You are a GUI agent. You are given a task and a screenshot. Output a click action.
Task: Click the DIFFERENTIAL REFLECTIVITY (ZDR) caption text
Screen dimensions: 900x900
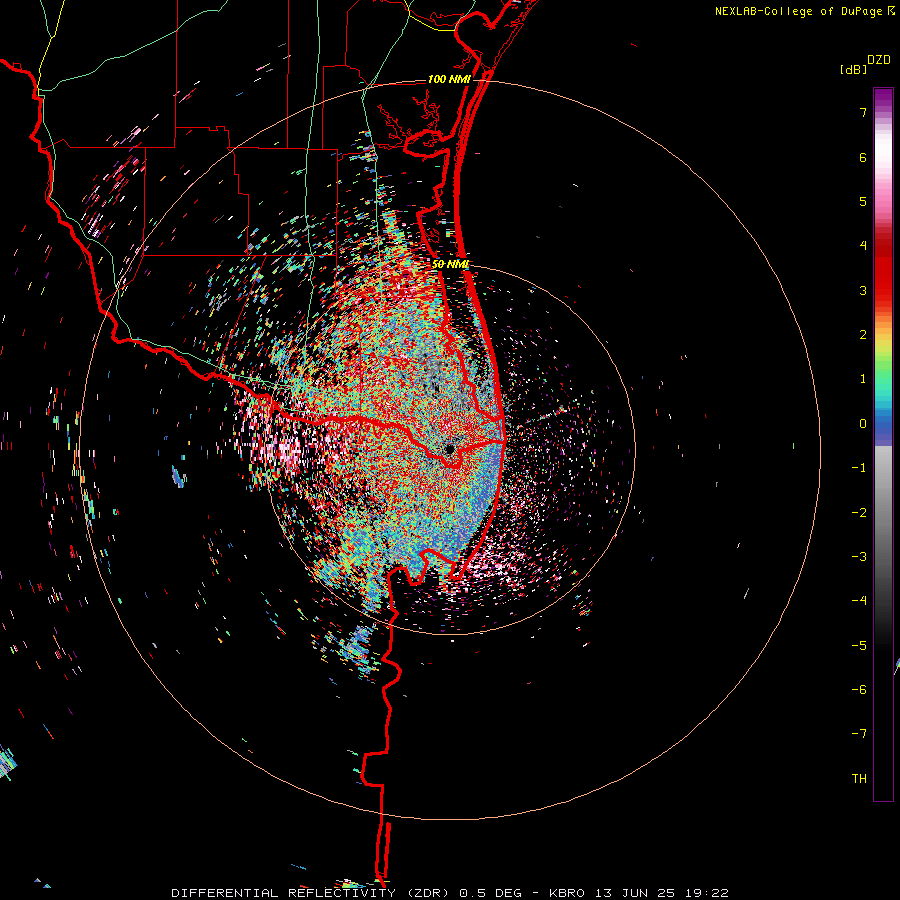coord(313,893)
